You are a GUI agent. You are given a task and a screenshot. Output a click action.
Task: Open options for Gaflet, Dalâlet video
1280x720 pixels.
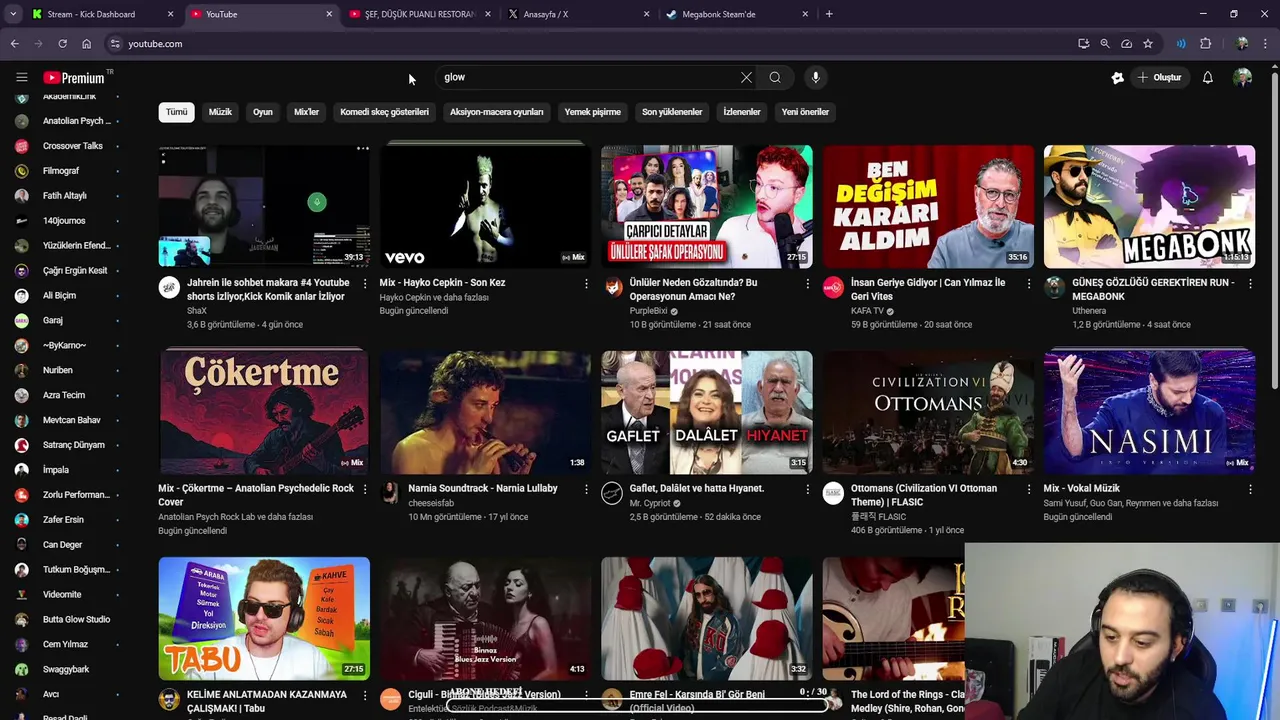click(x=808, y=490)
